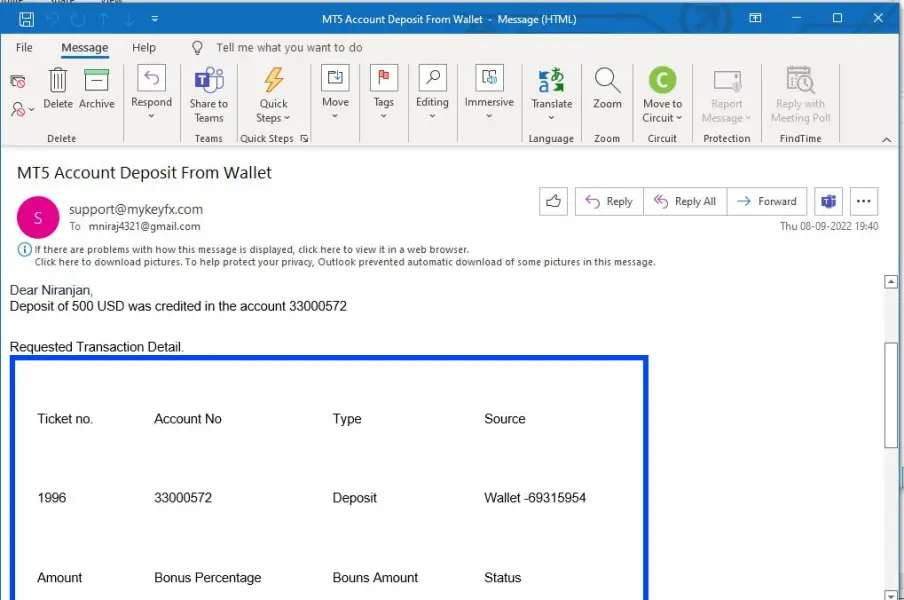Screen dimensions: 904x600
Task: Click the Reply button
Action: (609, 201)
